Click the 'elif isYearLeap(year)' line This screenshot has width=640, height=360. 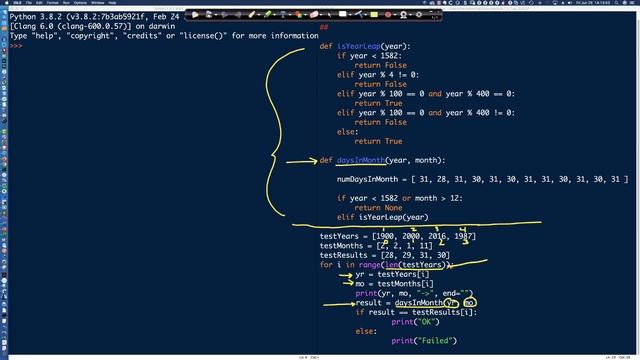point(382,217)
